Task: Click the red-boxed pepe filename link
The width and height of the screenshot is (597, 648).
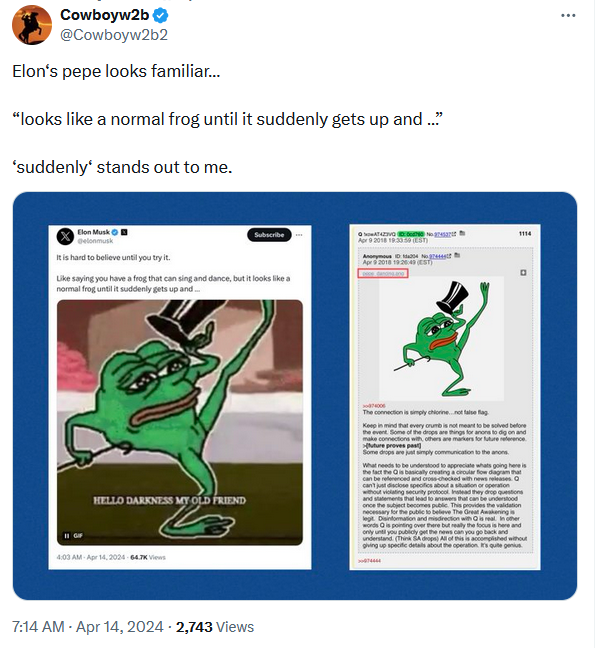Action: (383, 273)
